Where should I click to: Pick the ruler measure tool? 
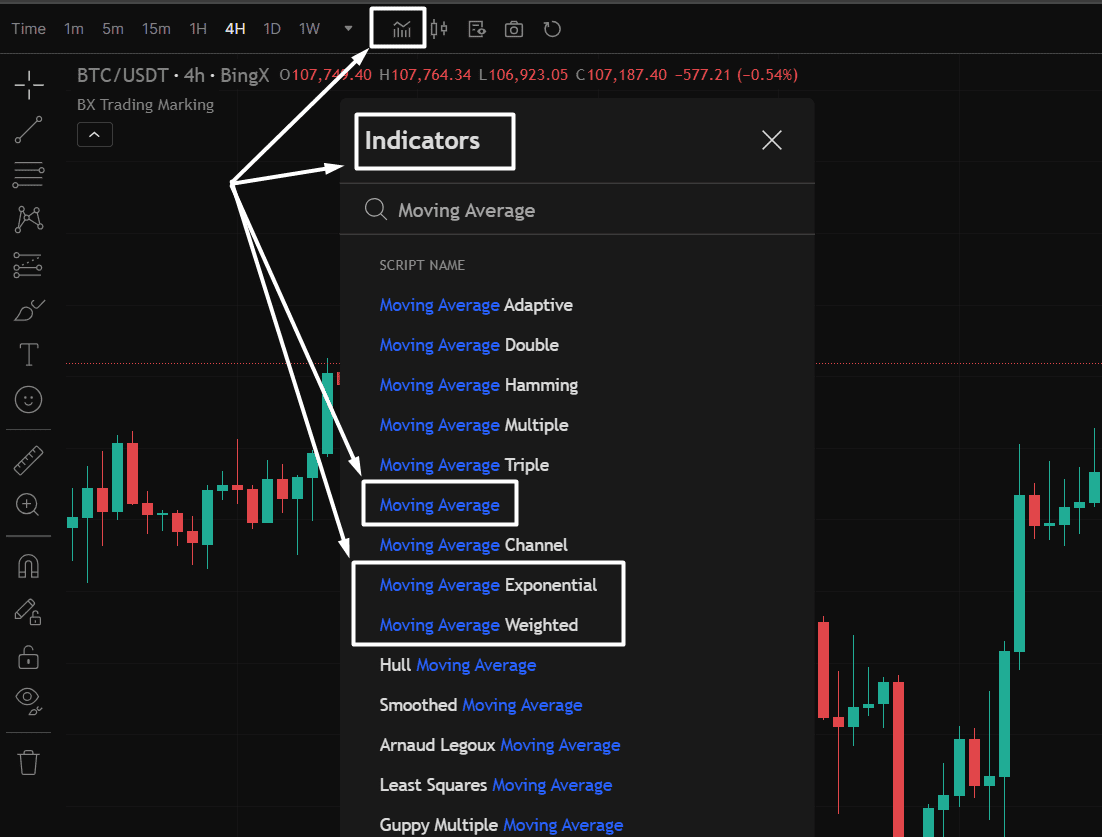29,460
